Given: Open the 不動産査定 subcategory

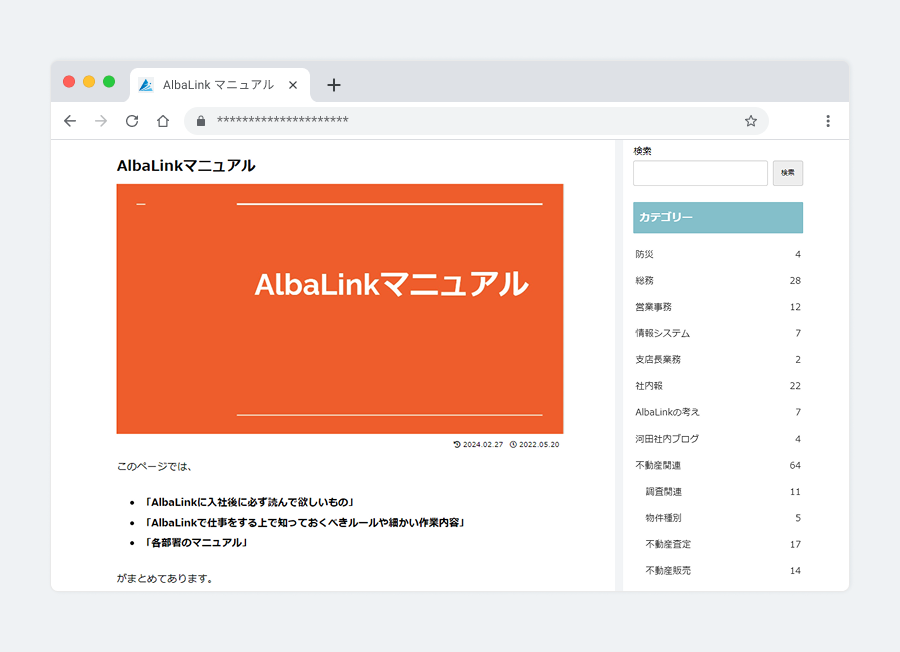Looking at the screenshot, I should click(x=668, y=544).
